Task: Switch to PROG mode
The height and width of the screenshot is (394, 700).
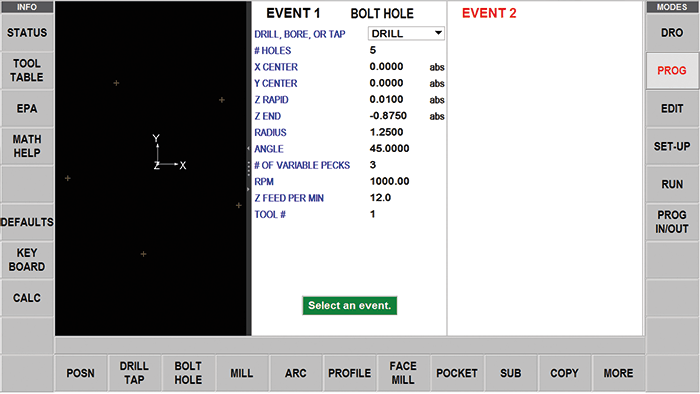Action: (672, 71)
